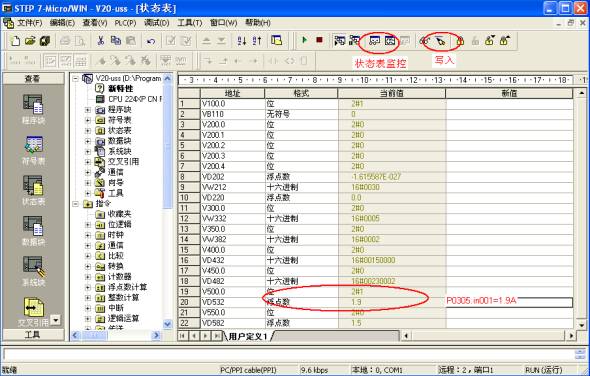Click the 当前值 column header
This screenshot has height=376, width=590.
[392, 93]
